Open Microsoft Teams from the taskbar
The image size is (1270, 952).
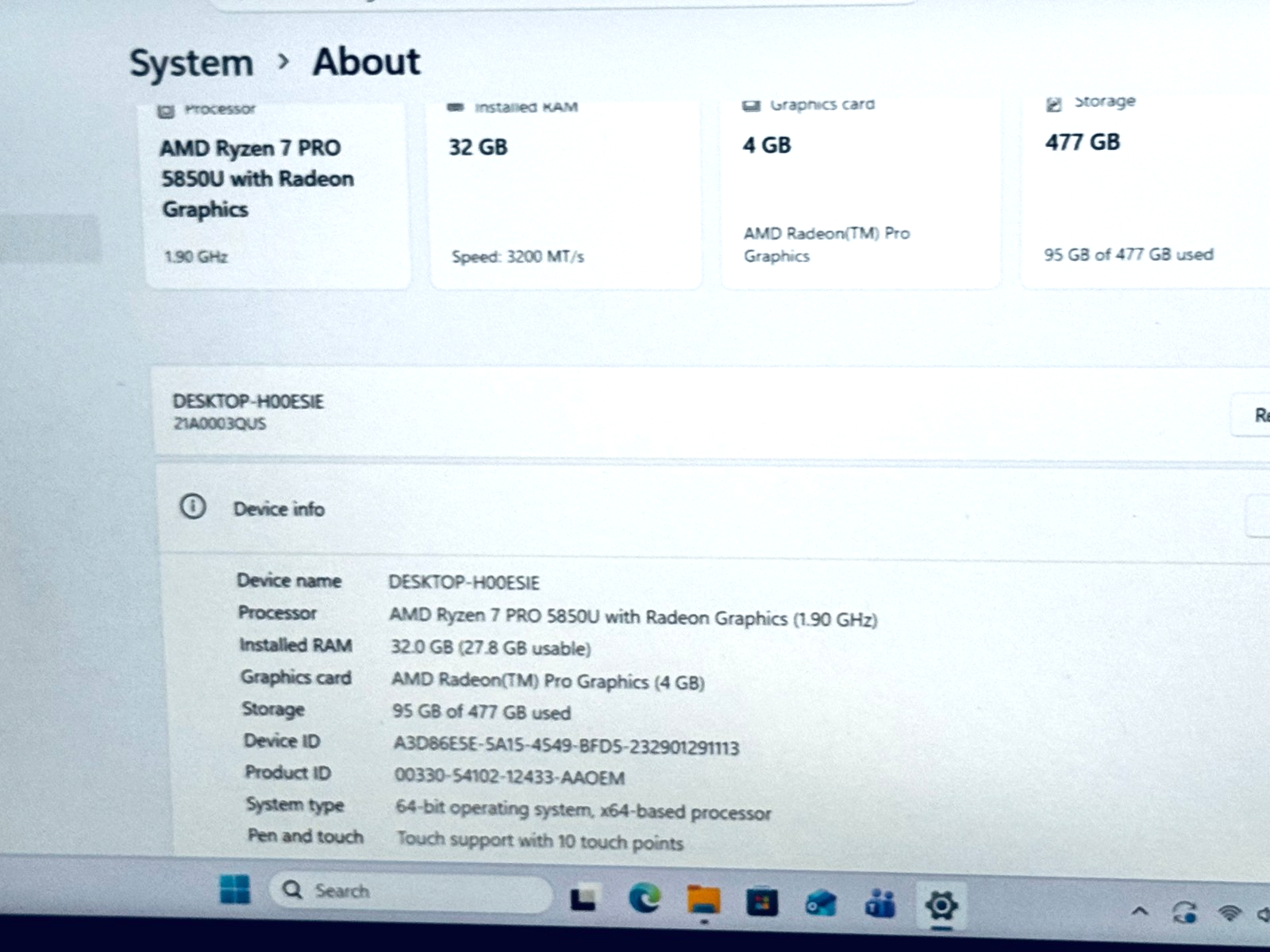(880, 904)
